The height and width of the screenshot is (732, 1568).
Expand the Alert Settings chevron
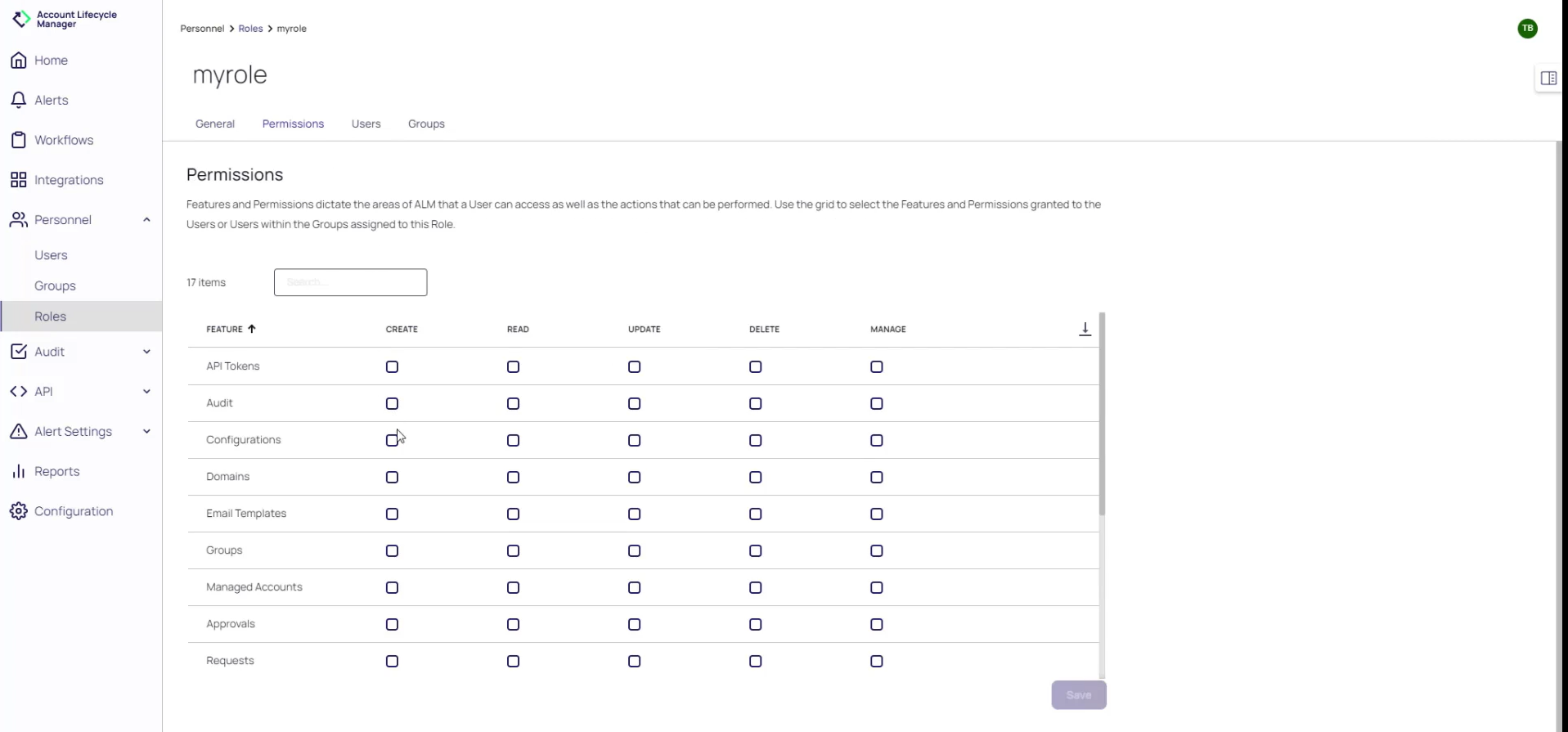pyautogui.click(x=146, y=432)
